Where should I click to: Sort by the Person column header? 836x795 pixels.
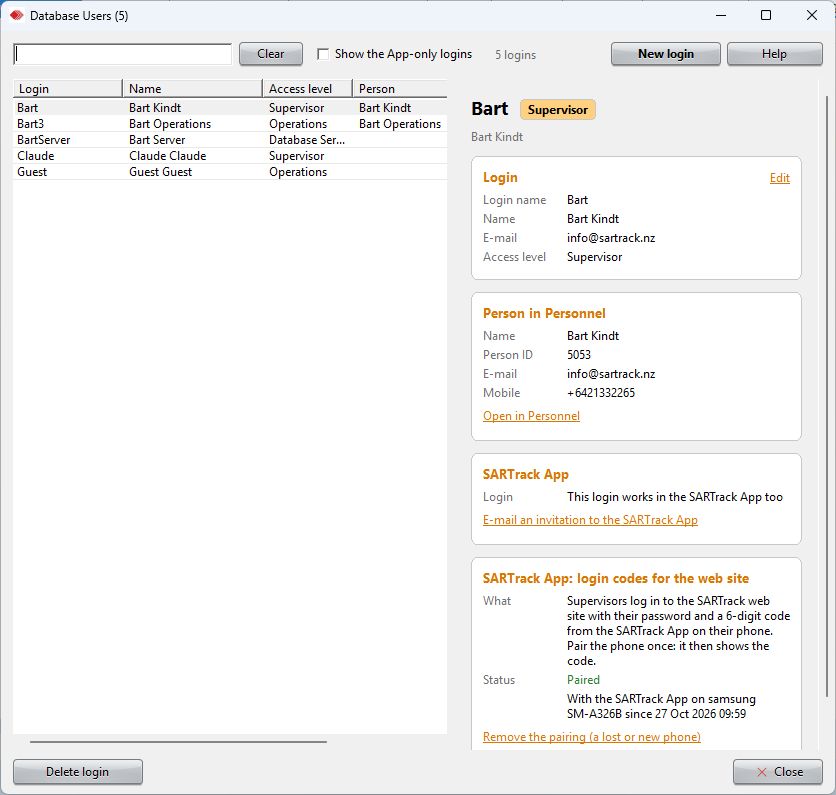(400, 89)
